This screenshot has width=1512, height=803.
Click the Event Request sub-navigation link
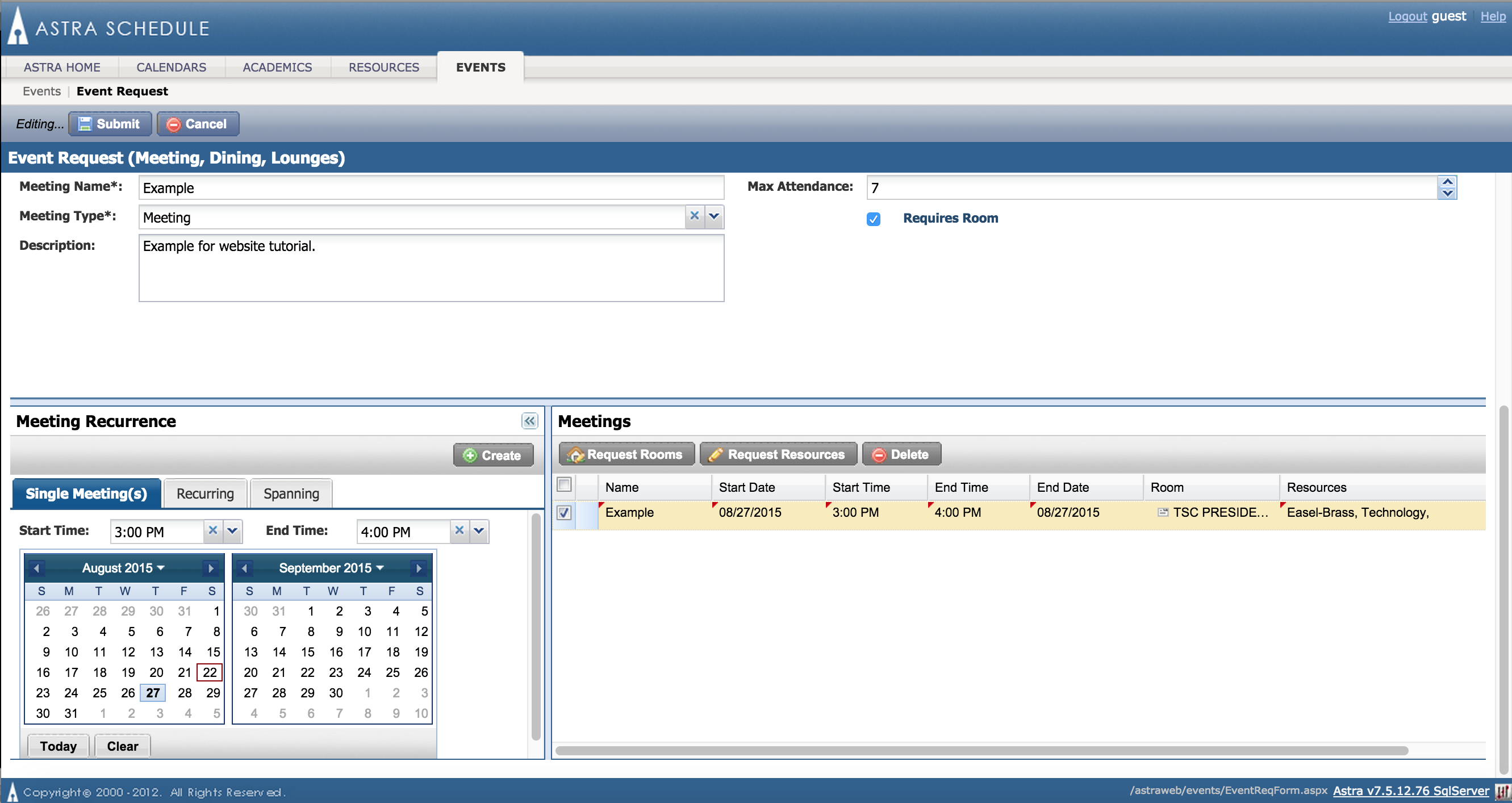(122, 91)
